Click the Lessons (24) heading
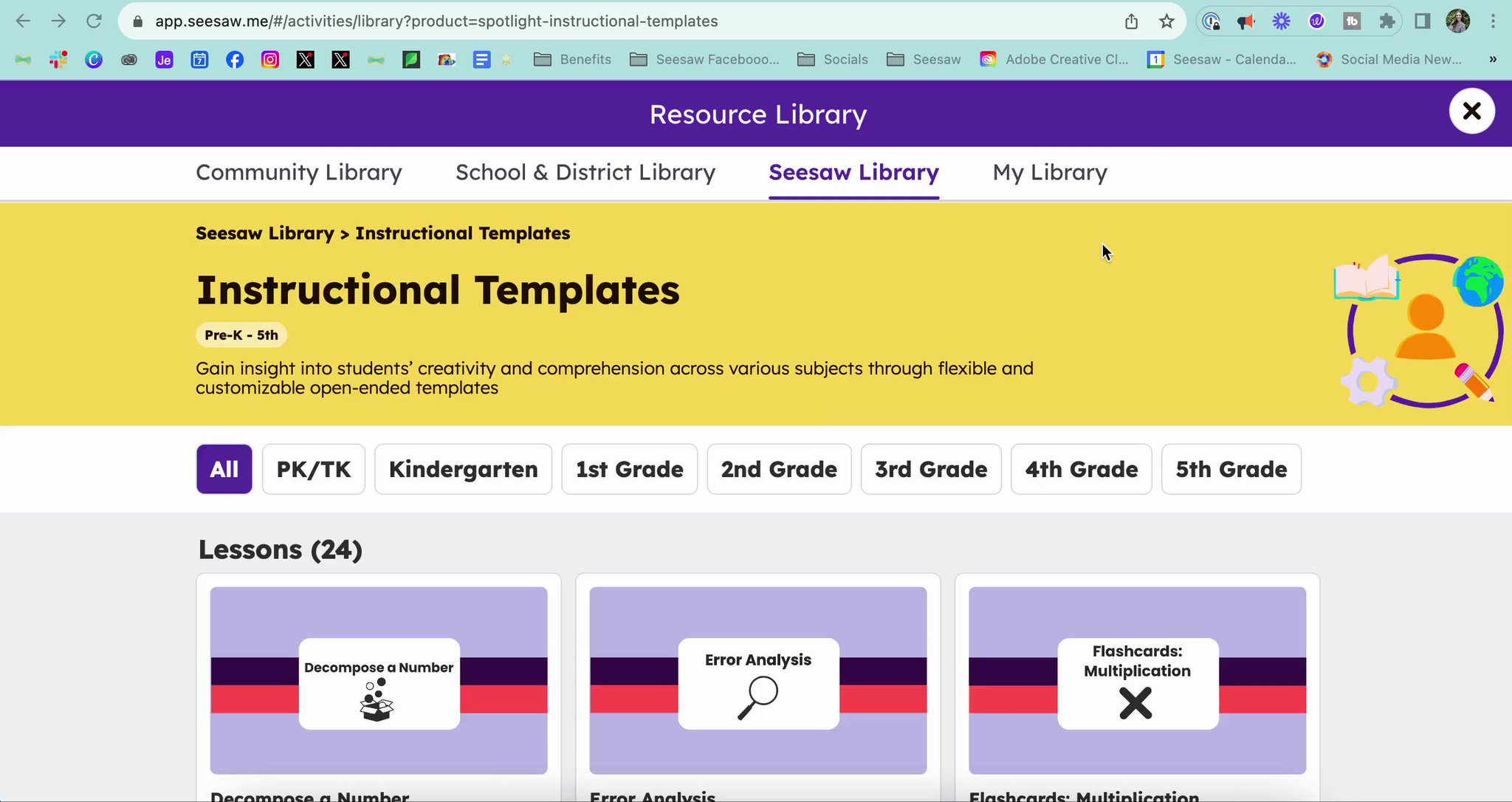Screen dimensions: 1512x802 point(281,549)
